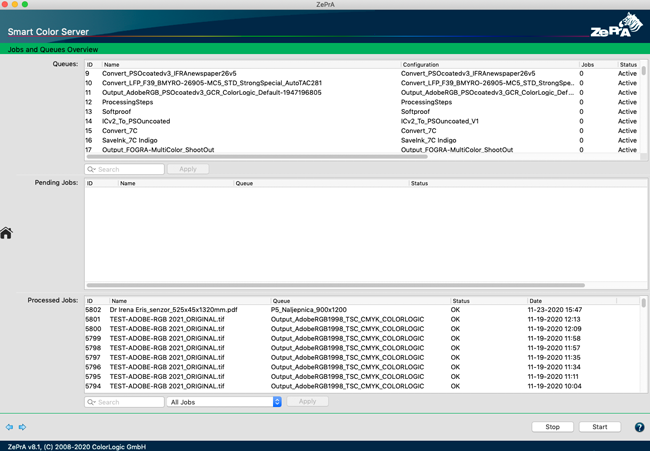The height and width of the screenshot is (451, 650).
Task: Select queue Convert_PSOcoatedv3_IFRAnewspaper26v5
Action: 363,73
